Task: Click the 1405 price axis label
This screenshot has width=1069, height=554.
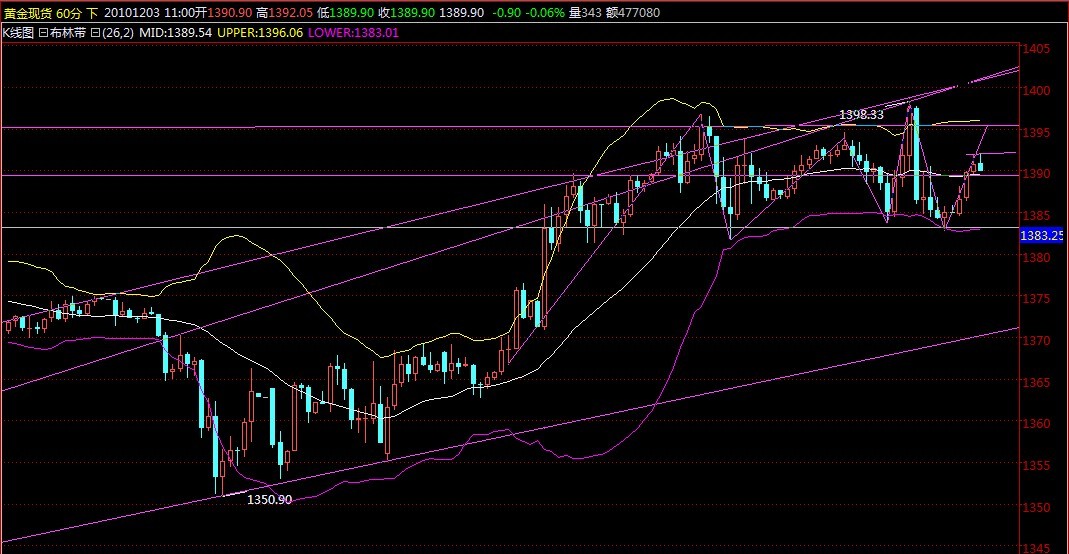Action: 1036,49
